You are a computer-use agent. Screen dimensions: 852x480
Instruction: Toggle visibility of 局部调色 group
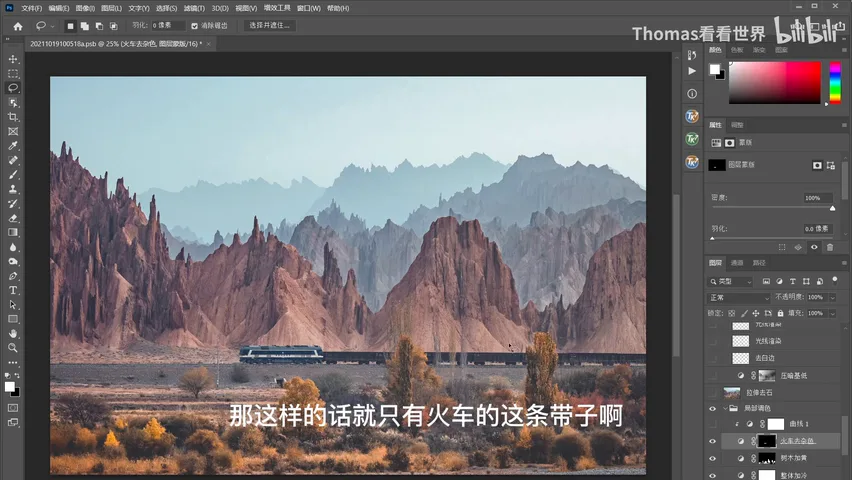(712, 408)
